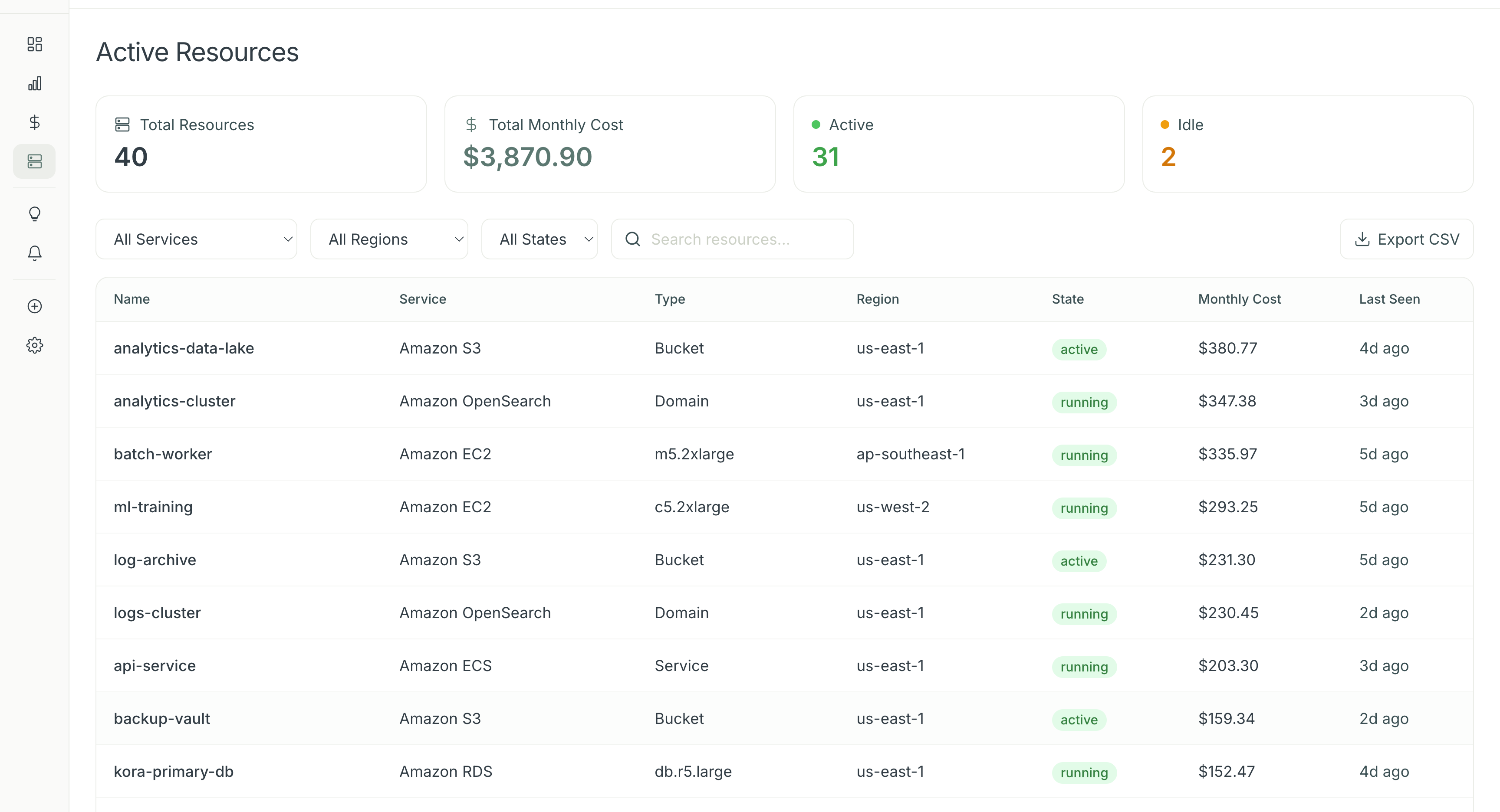
Task: Click running badge in api-service row
Action: point(1084,667)
